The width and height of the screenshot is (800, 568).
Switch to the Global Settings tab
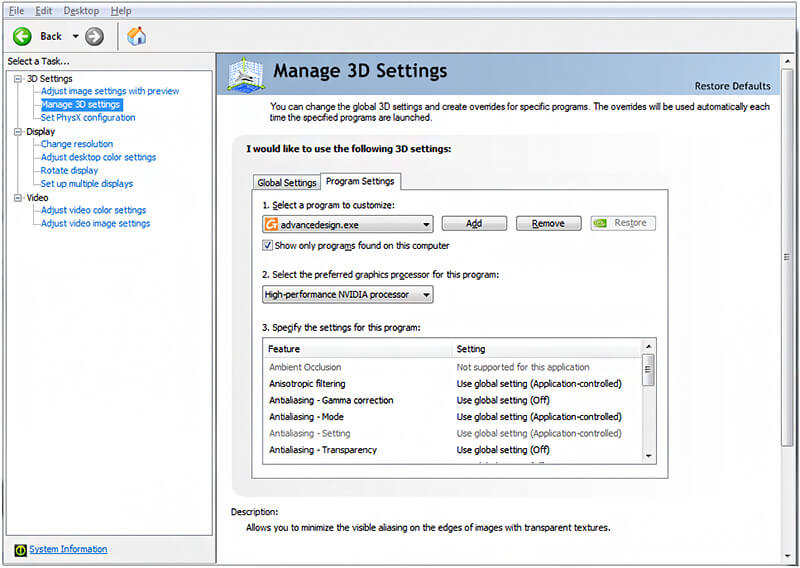pos(287,183)
